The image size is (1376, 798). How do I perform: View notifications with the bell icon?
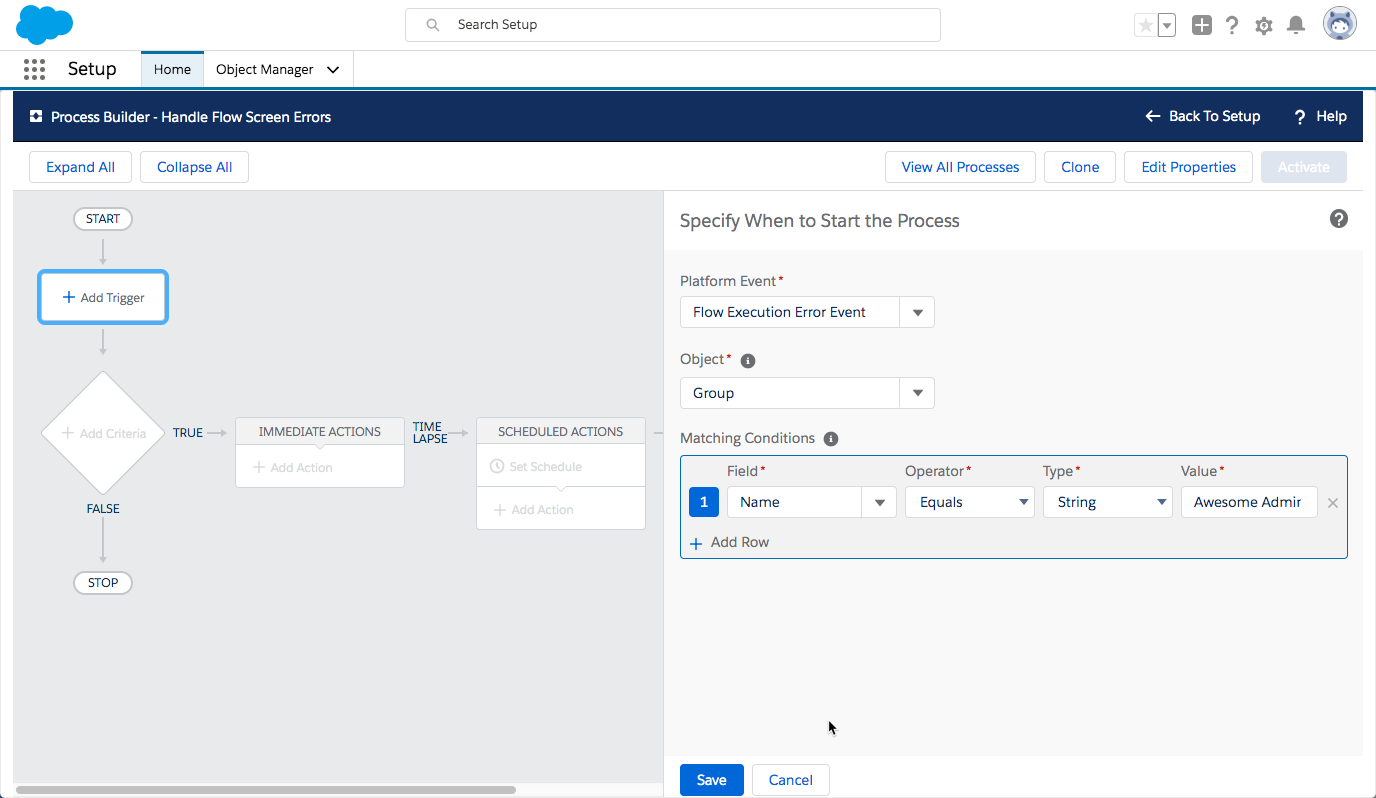(x=1295, y=24)
